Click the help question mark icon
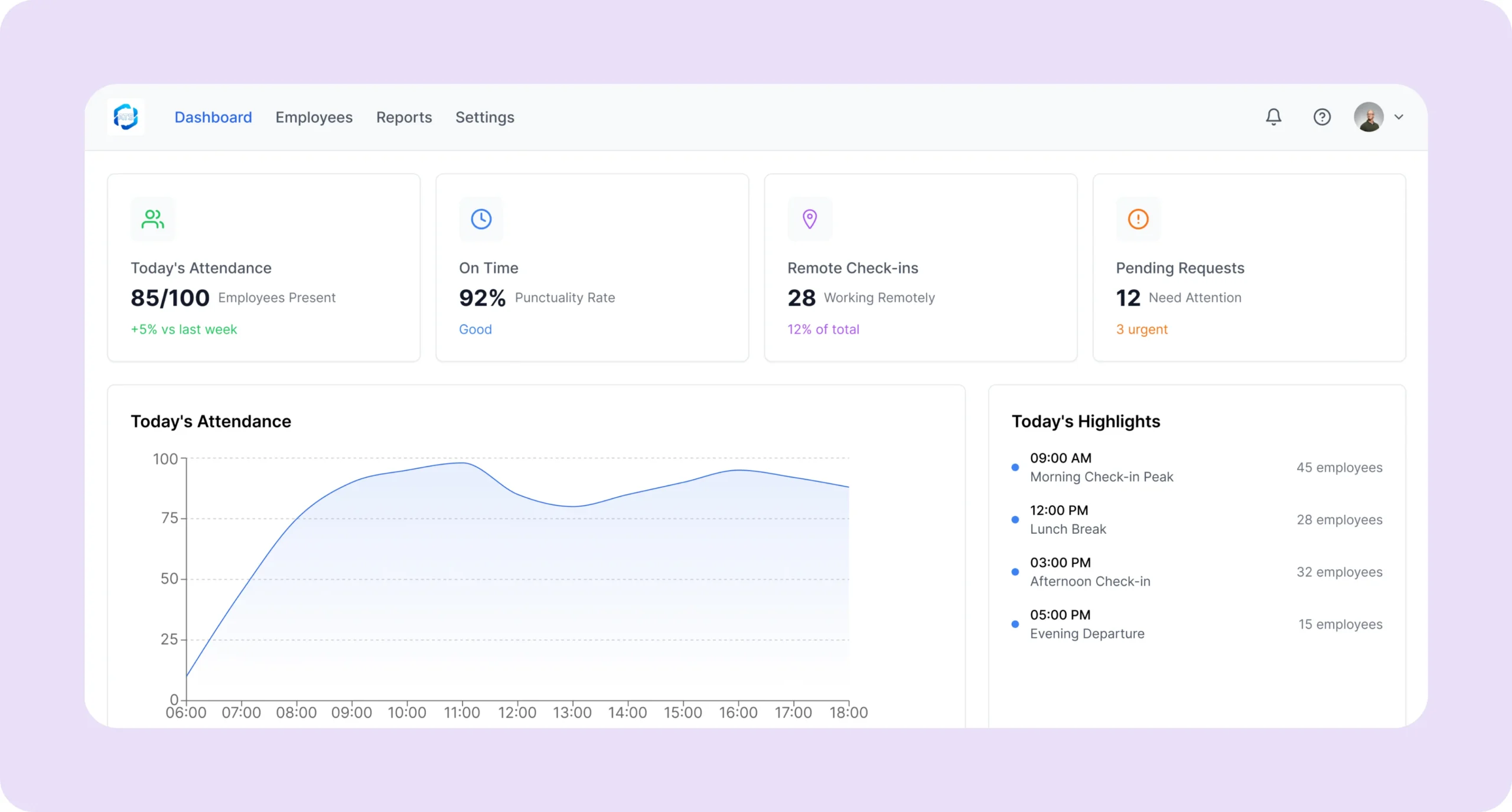The height and width of the screenshot is (812, 1512). click(x=1322, y=117)
